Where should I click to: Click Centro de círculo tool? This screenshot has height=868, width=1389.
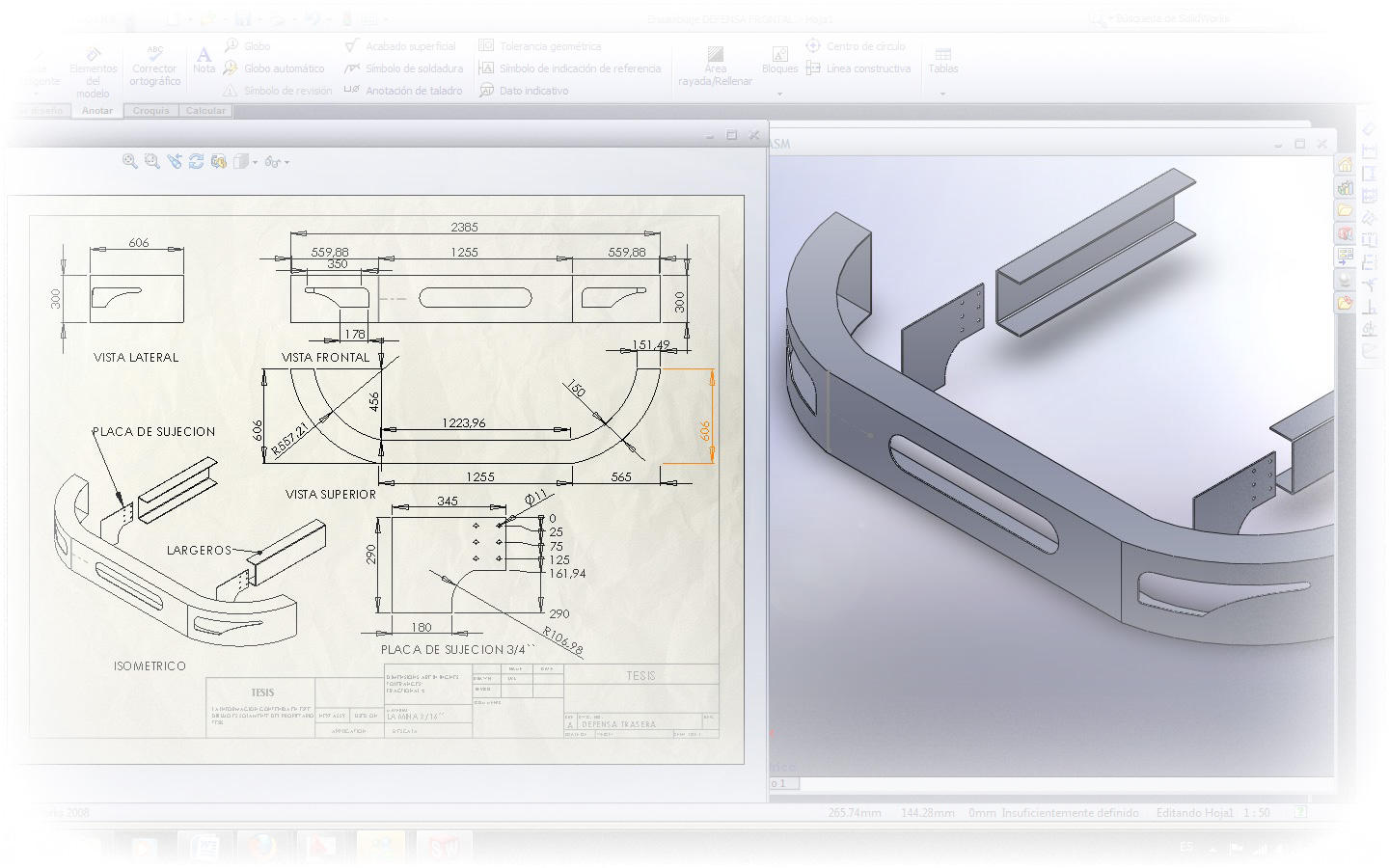[x=856, y=46]
